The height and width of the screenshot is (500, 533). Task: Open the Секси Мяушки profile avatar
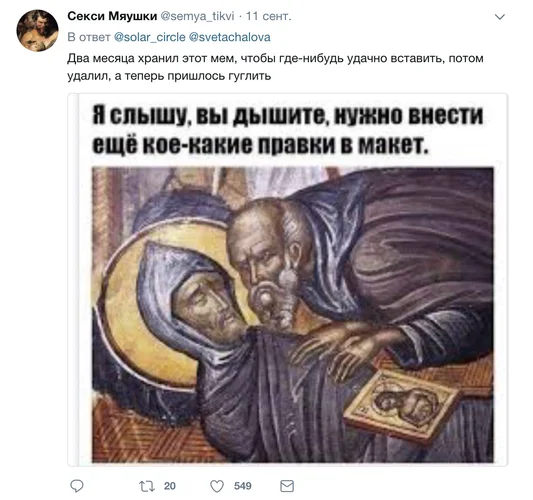[37, 31]
